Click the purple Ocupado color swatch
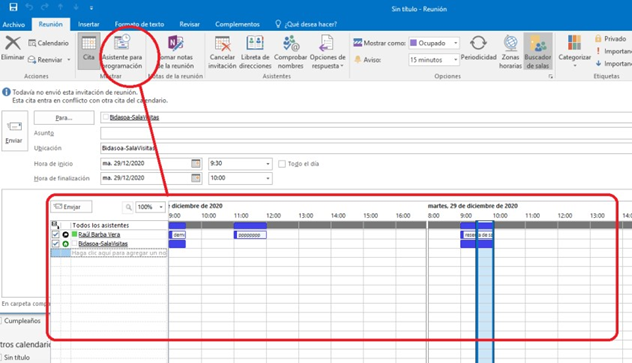The image size is (632, 363). [413, 43]
